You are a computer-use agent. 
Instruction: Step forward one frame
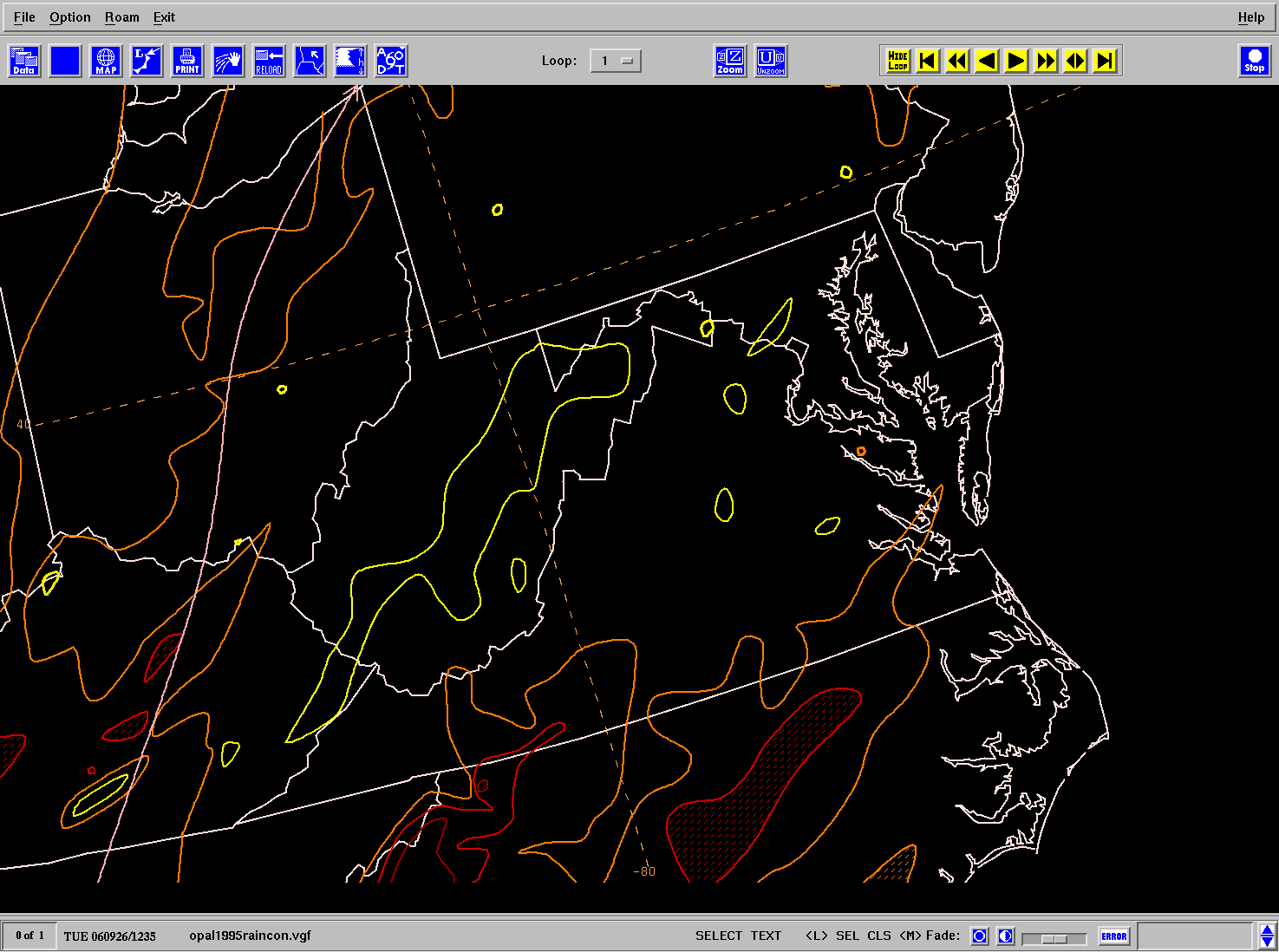[x=1016, y=61]
